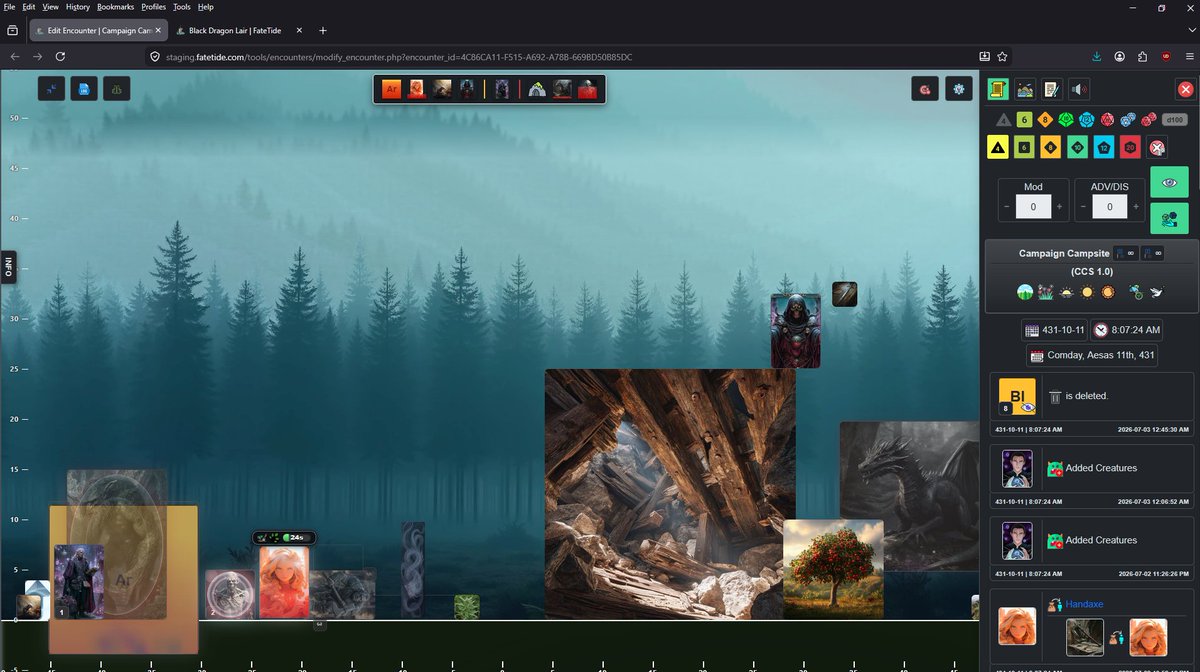1200x672 pixels.
Task: Select the red-haired portrait in initiative bar
Action: 416,89
